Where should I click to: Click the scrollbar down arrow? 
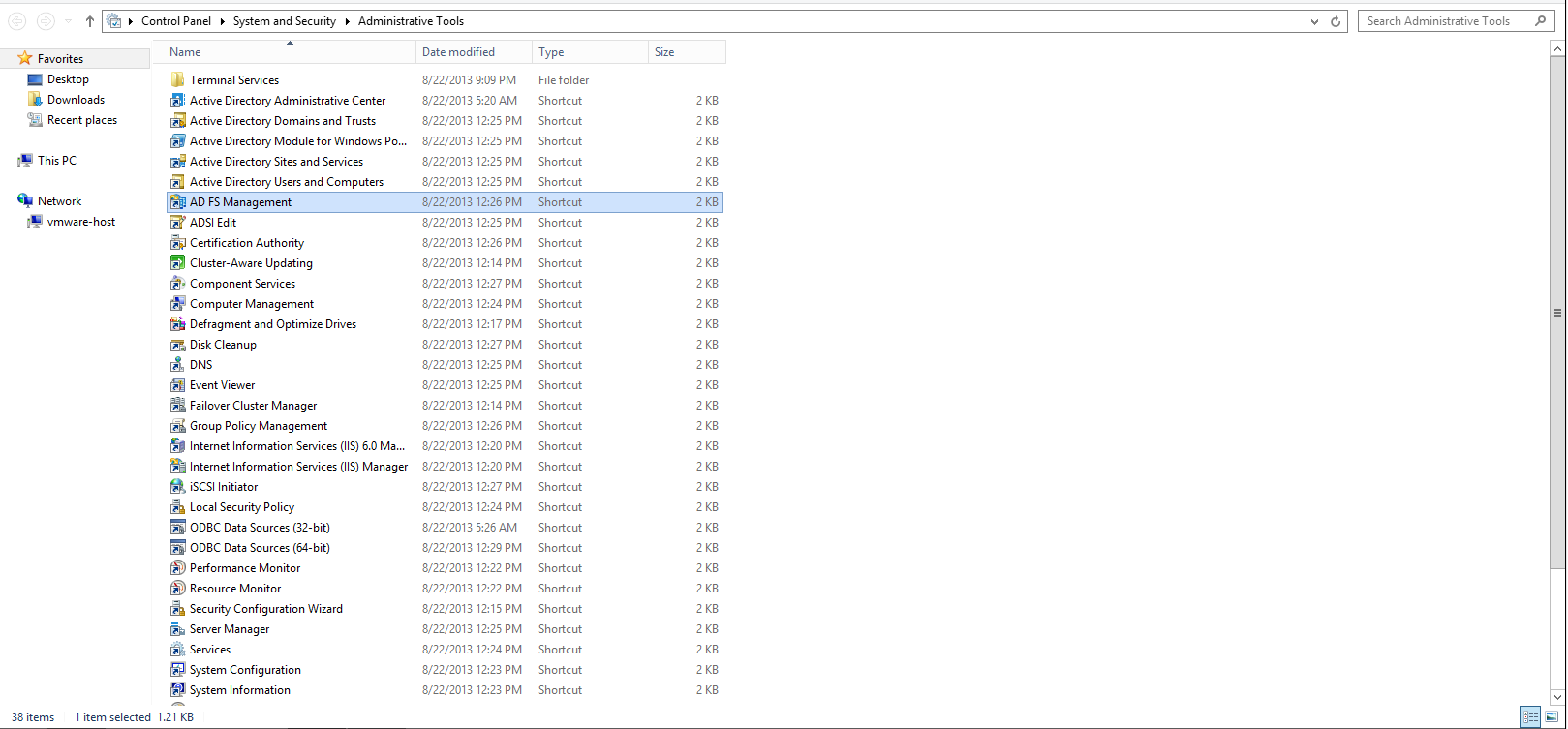pos(1557,697)
